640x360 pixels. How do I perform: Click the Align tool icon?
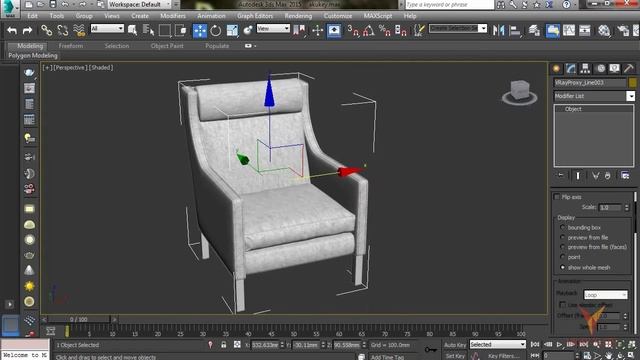click(x=515, y=31)
